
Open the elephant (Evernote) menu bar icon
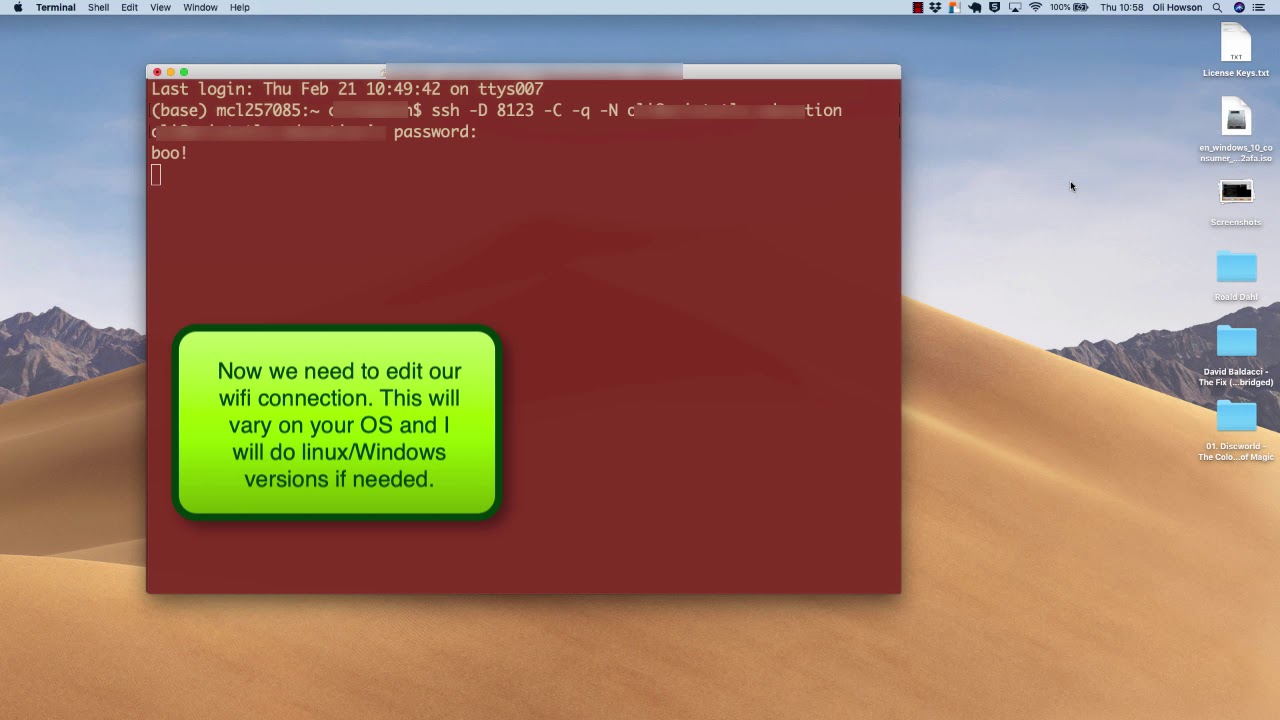click(975, 7)
